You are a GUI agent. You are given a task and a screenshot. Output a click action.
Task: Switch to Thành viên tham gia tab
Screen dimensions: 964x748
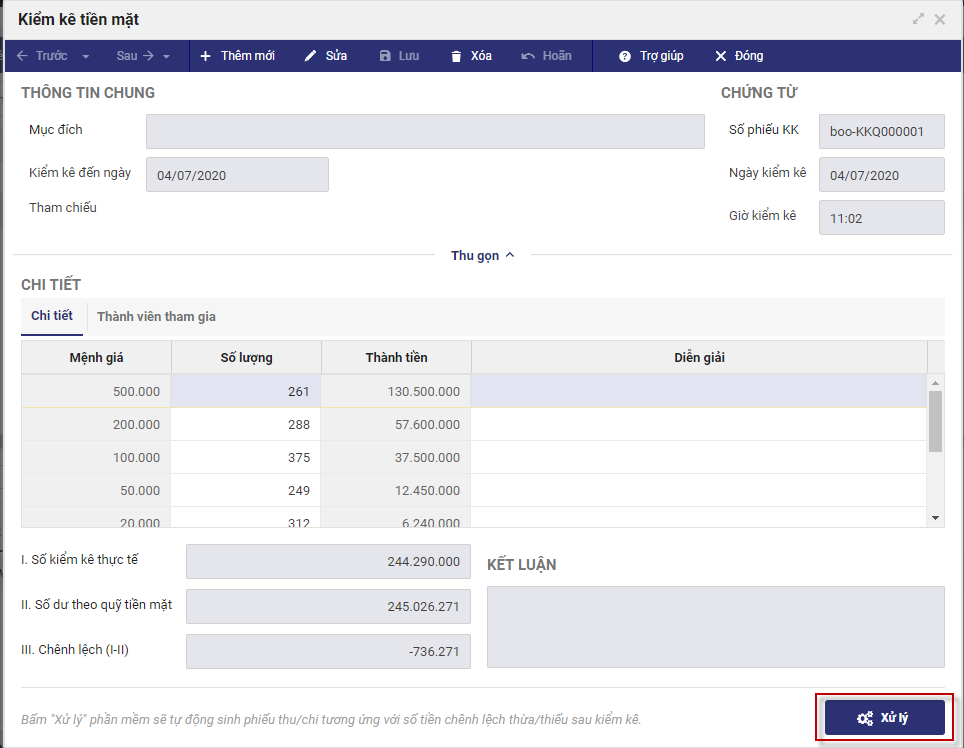[156, 317]
